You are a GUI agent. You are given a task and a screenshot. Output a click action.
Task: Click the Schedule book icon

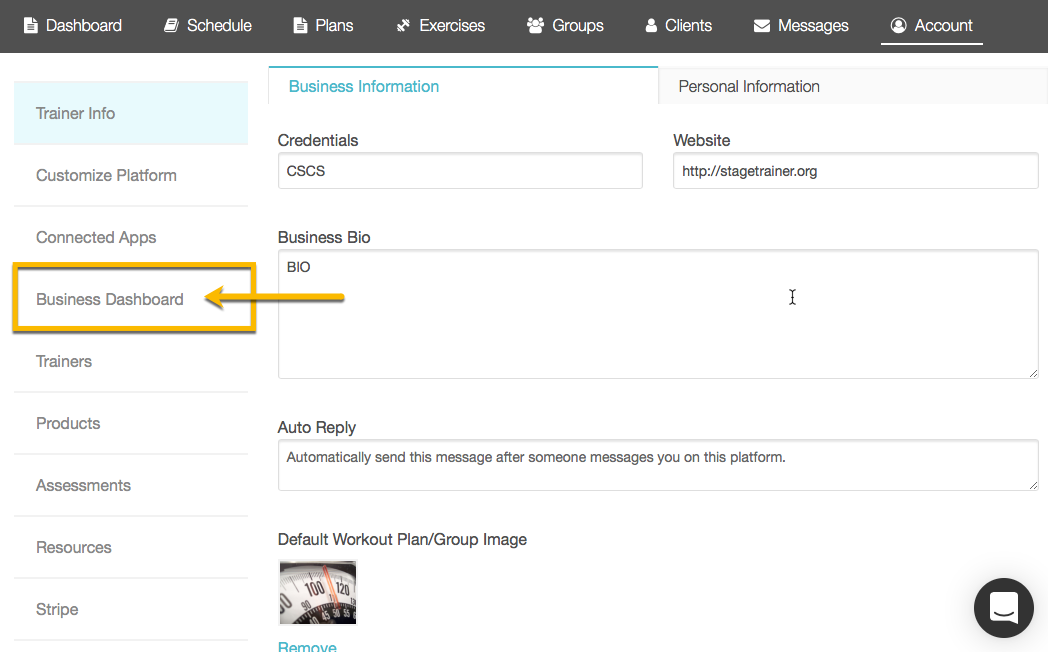point(171,25)
